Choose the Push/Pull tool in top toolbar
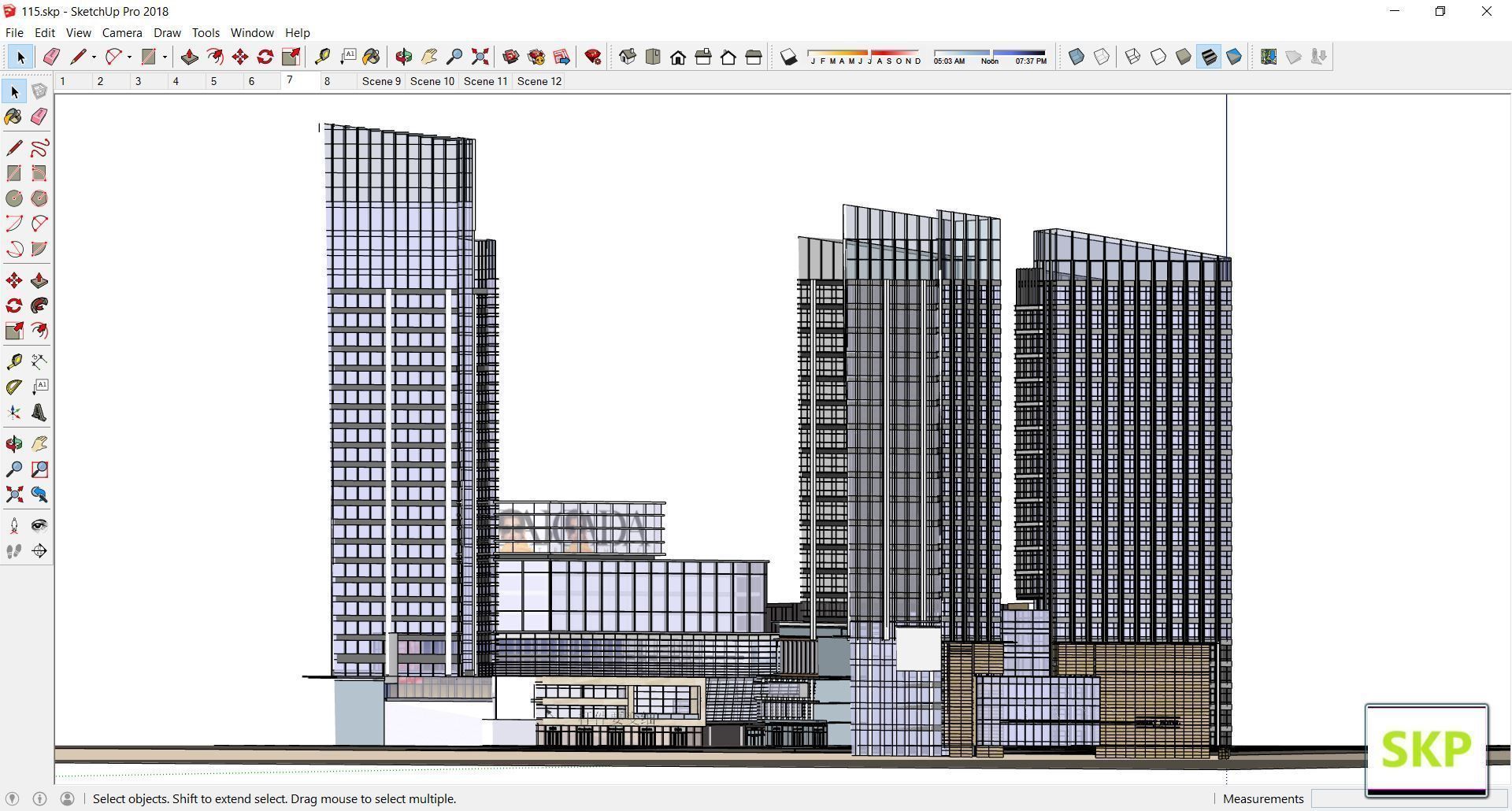Image resolution: width=1512 pixels, height=811 pixels. click(x=189, y=57)
